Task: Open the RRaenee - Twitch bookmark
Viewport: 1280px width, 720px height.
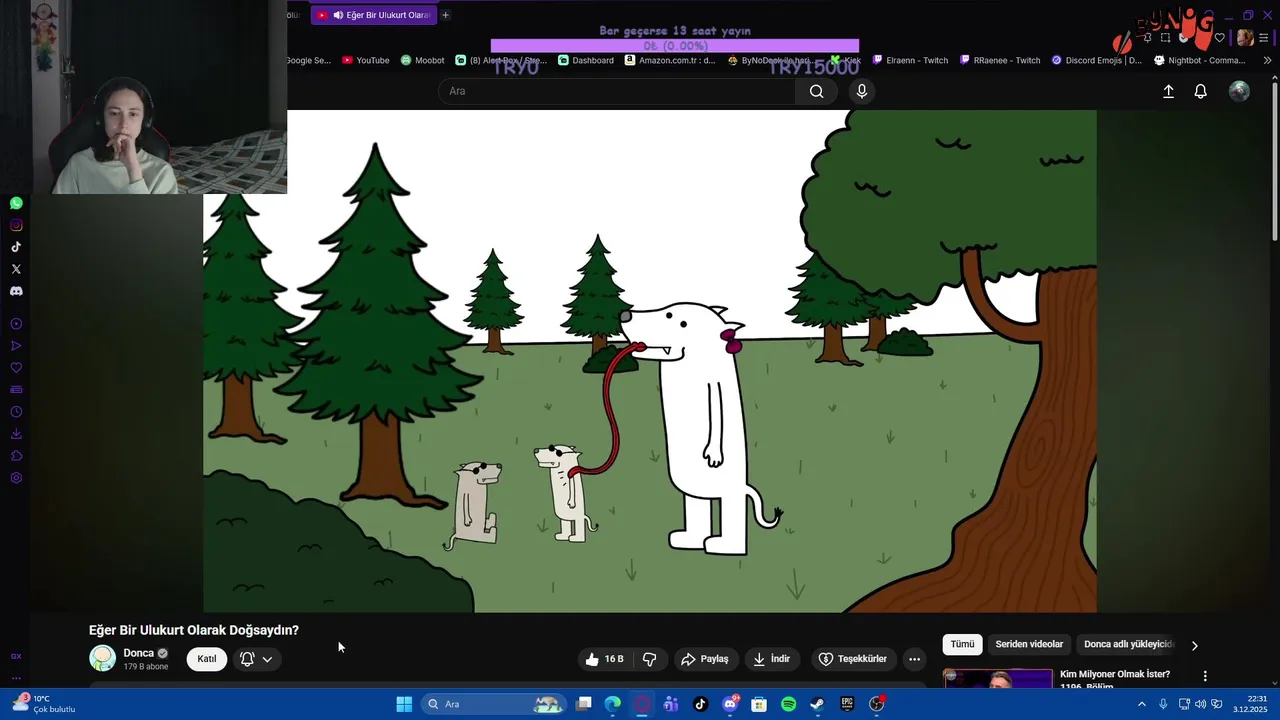Action: pyautogui.click(x=1000, y=60)
